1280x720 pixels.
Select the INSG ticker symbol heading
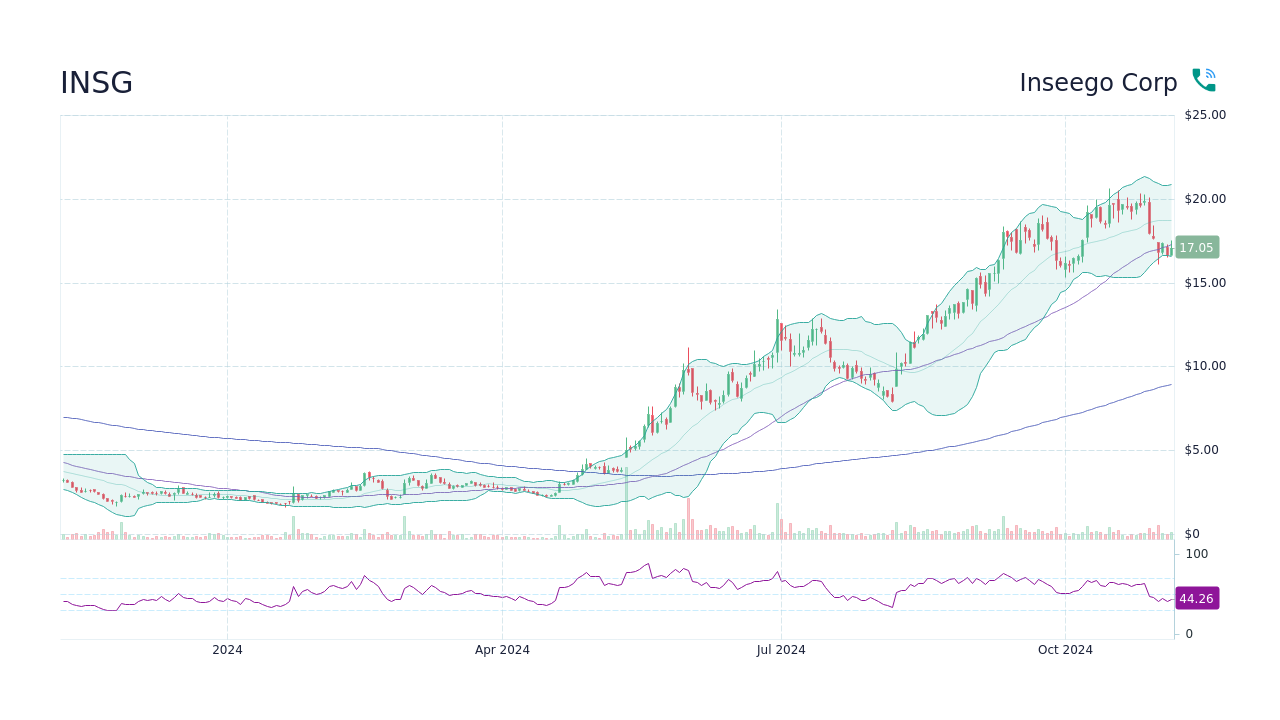[96, 83]
